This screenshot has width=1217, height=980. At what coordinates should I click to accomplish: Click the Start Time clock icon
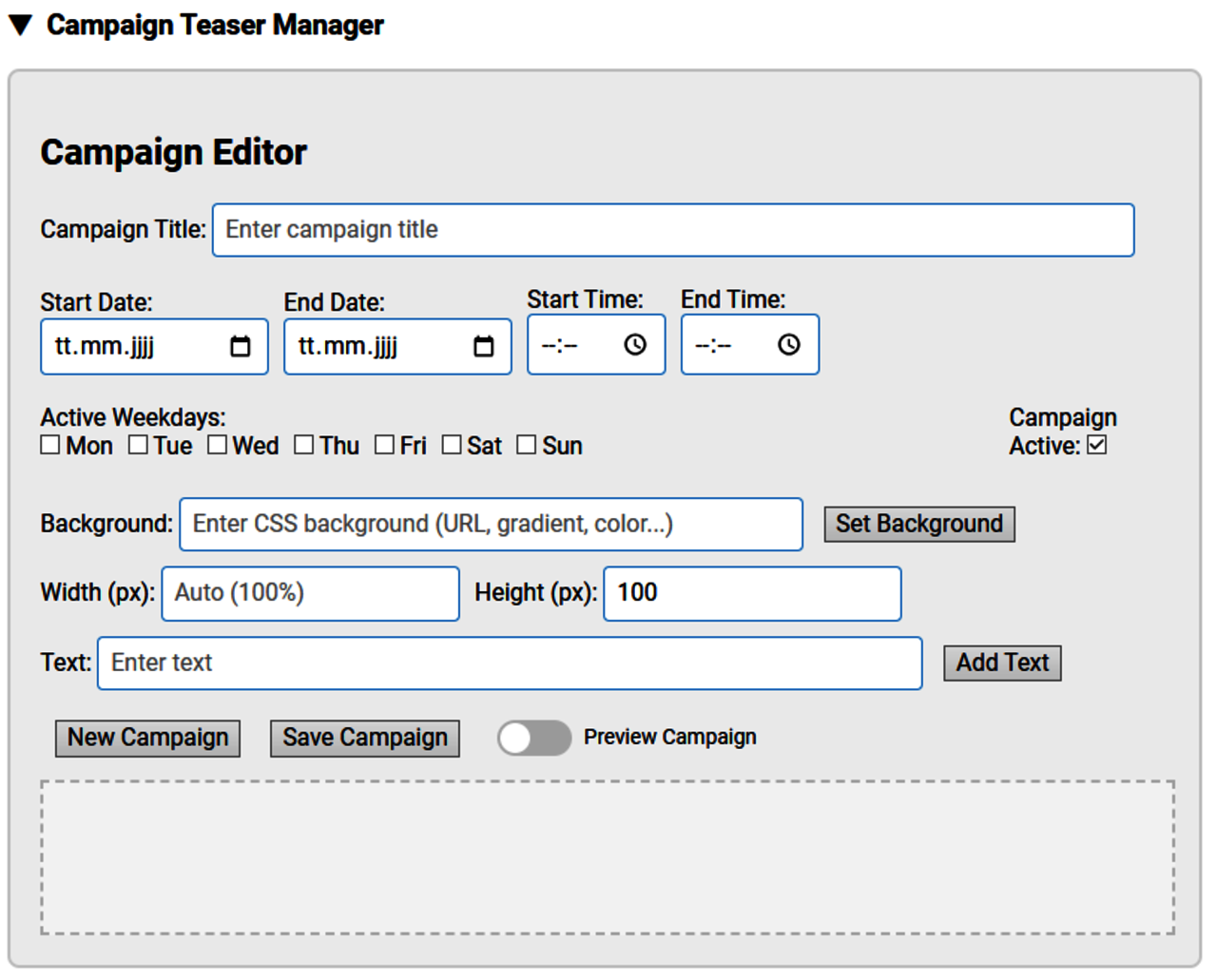click(x=635, y=345)
